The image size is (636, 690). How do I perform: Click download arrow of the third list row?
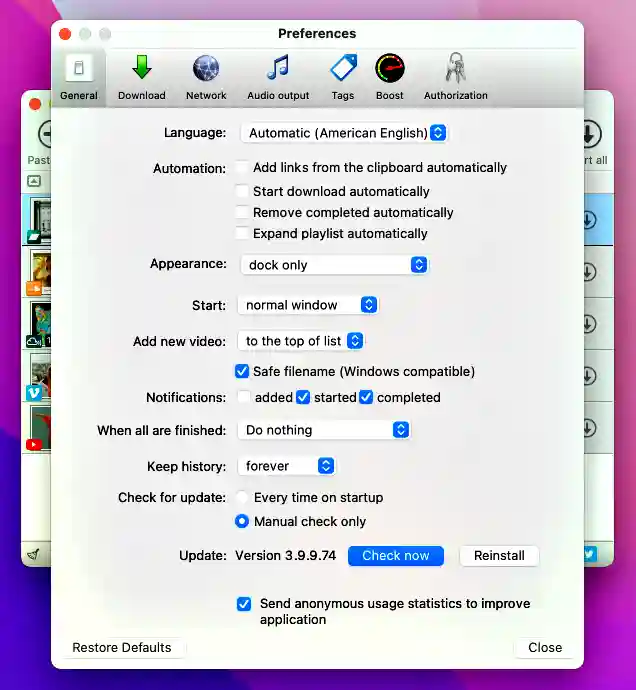click(x=590, y=324)
